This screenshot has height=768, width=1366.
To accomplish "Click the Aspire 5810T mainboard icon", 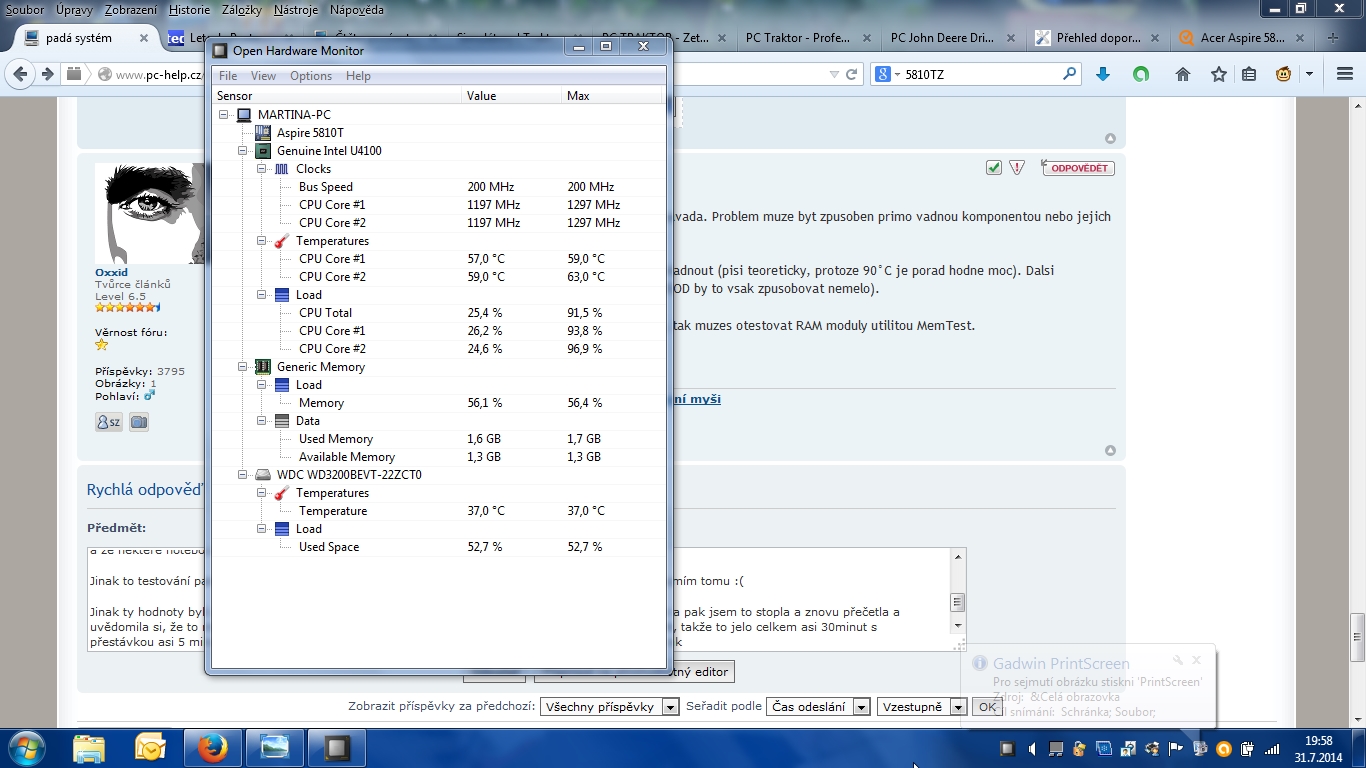I will (263, 133).
